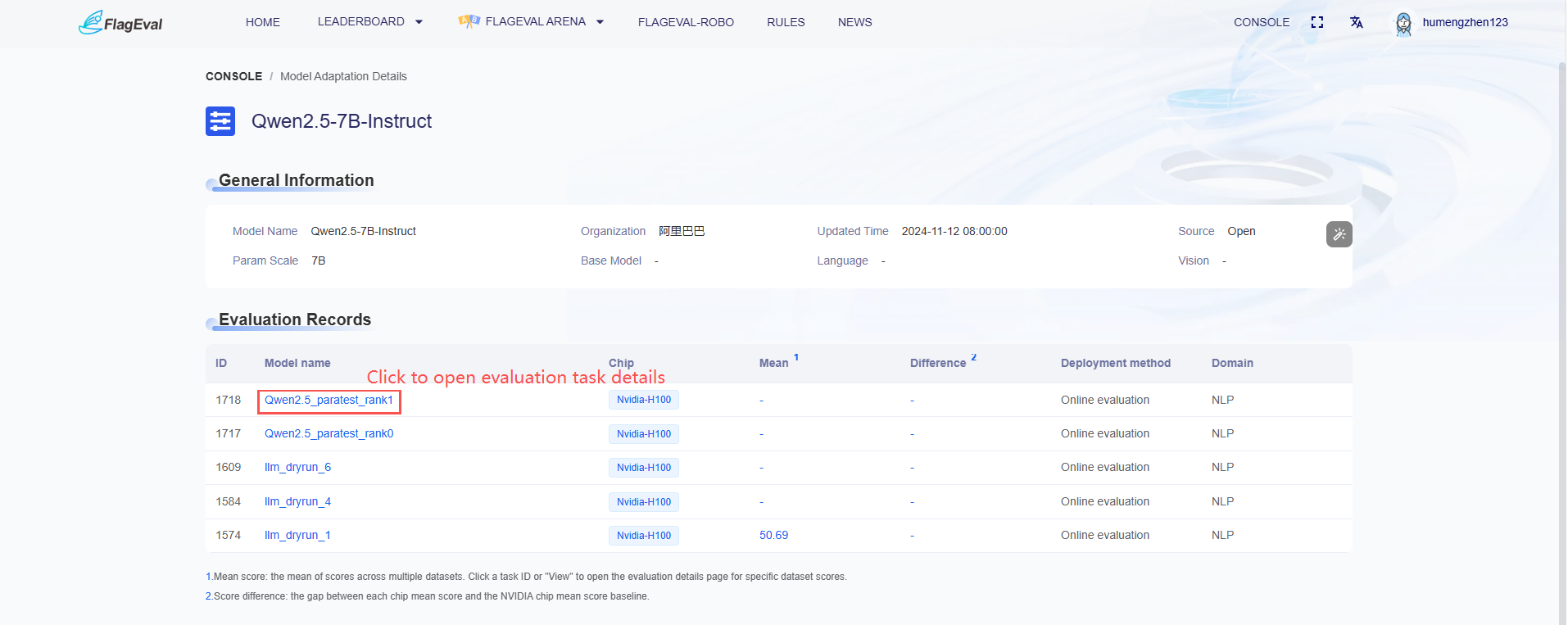
Task: Click CONSOLE in the breadcrumb
Action: pyautogui.click(x=233, y=76)
